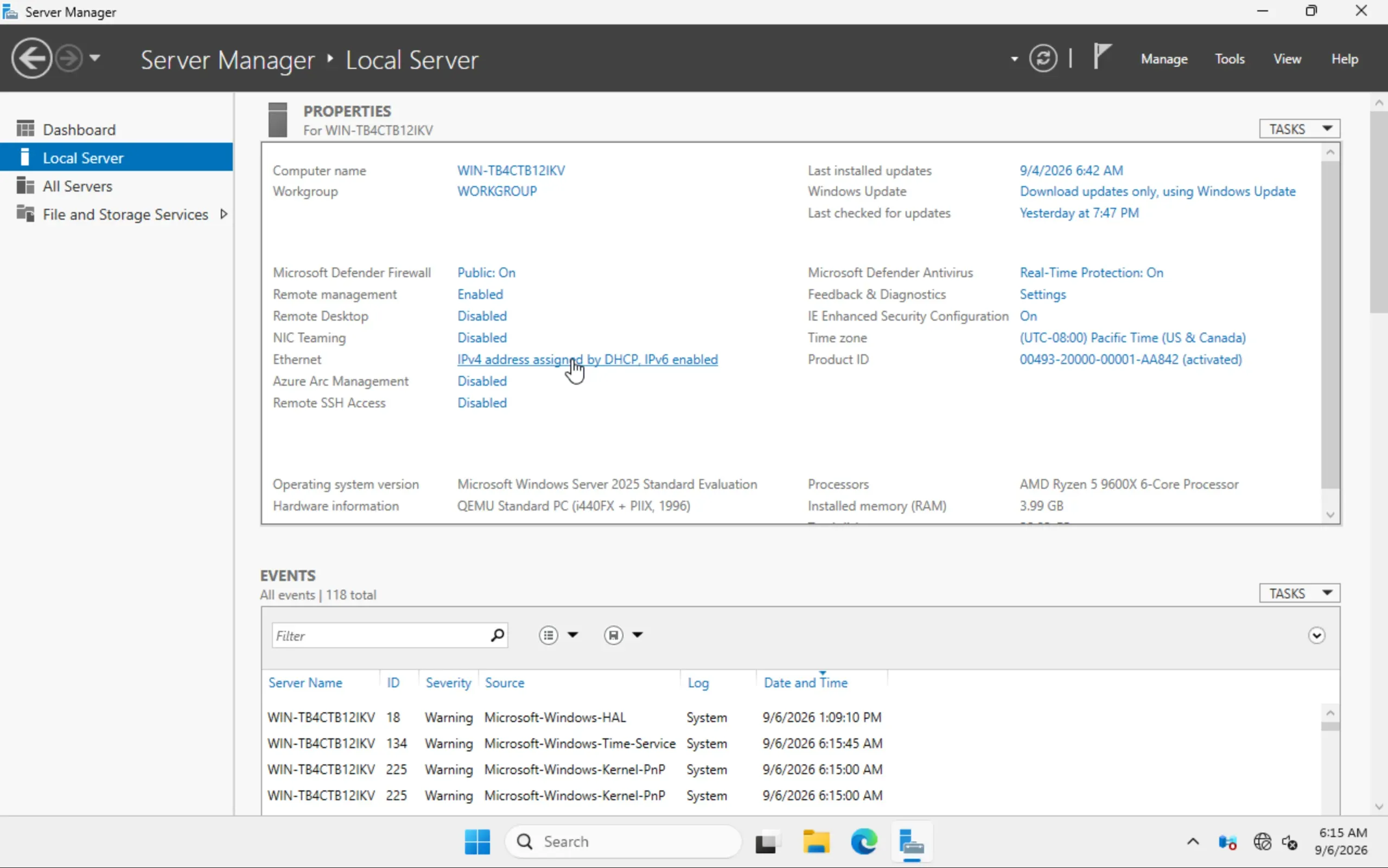Open the Properties TASKS dropdown

tap(1300, 129)
